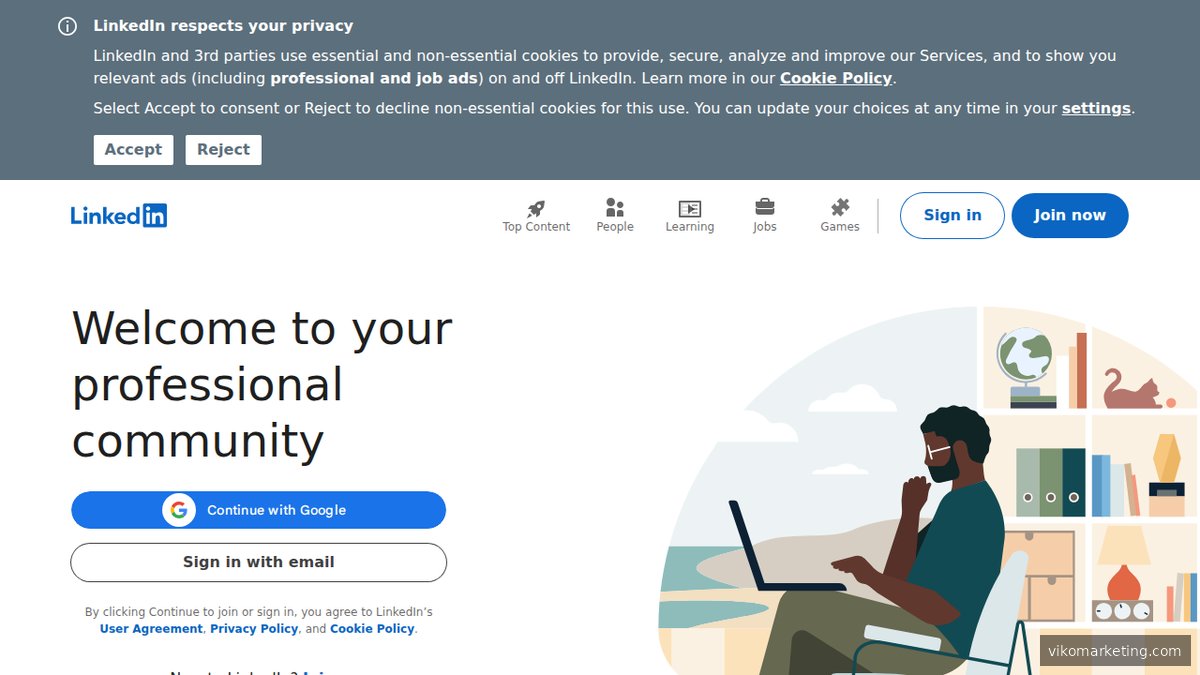Open the Cookie Policy link
Screen dimensions: 1200x675
[x=836, y=78]
